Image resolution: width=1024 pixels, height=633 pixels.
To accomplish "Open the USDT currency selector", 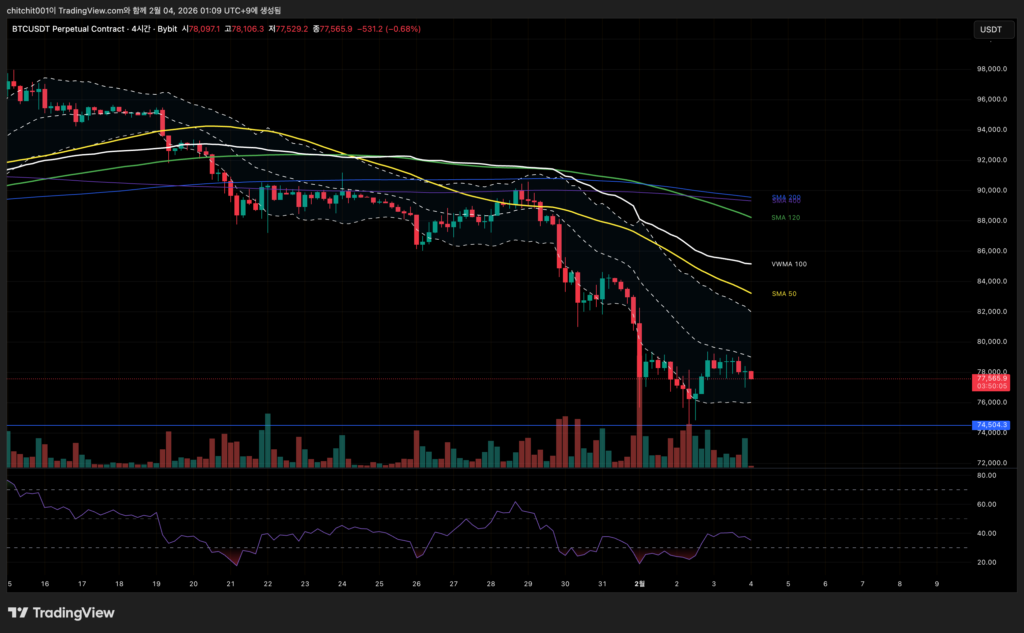I will pos(990,30).
